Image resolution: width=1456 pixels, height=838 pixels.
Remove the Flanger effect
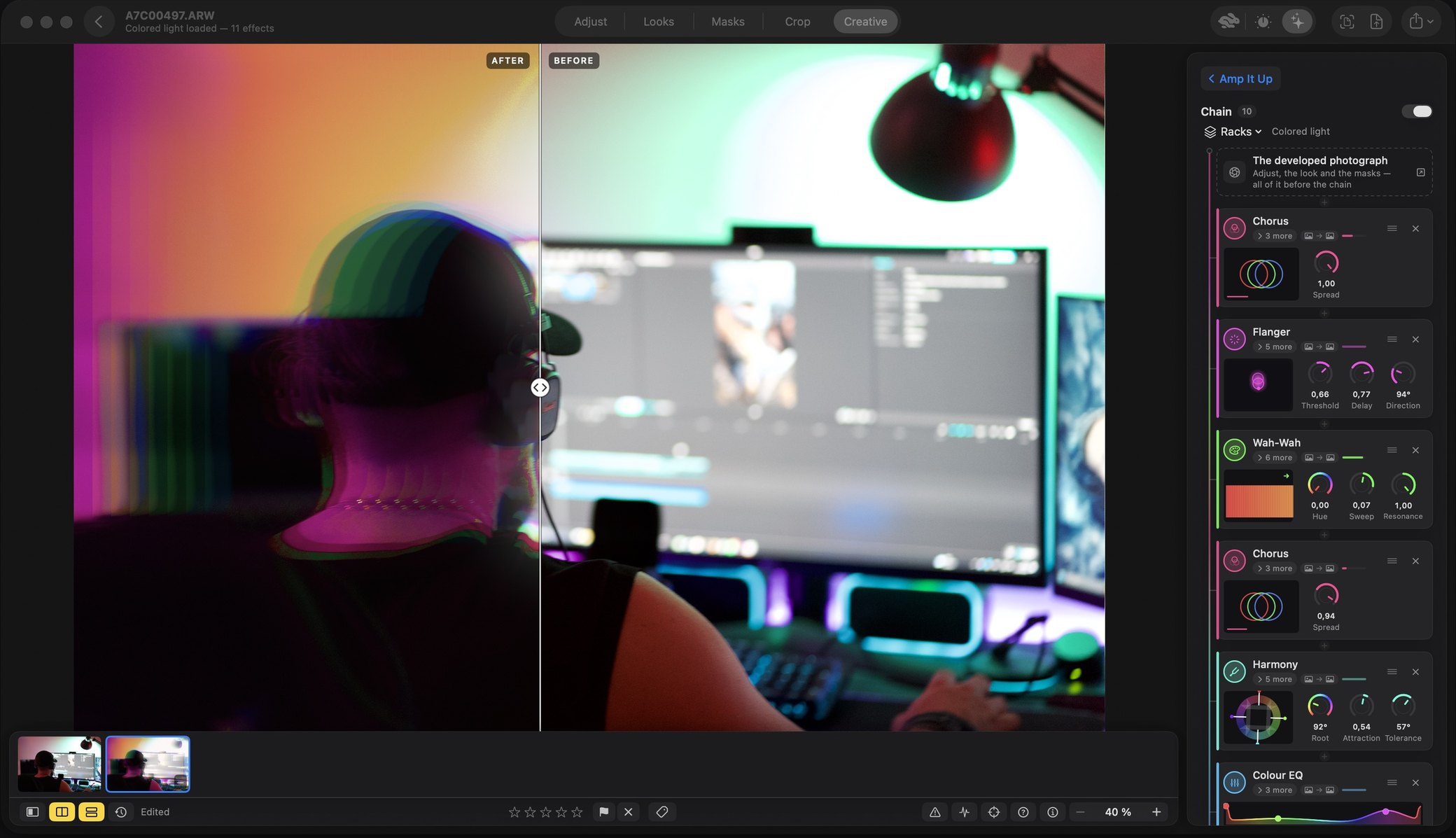1415,340
